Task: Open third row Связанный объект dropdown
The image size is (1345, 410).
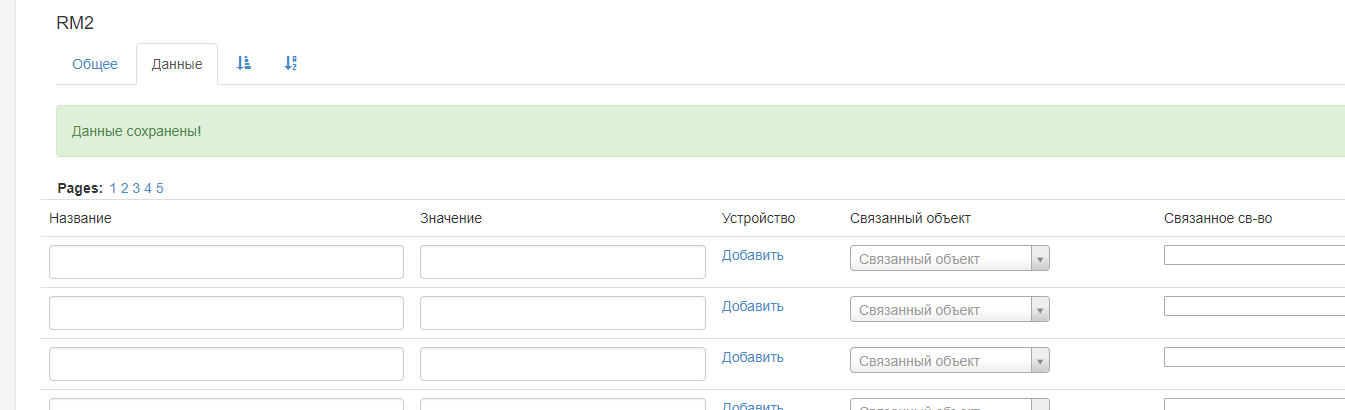Action: (x=949, y=361)
